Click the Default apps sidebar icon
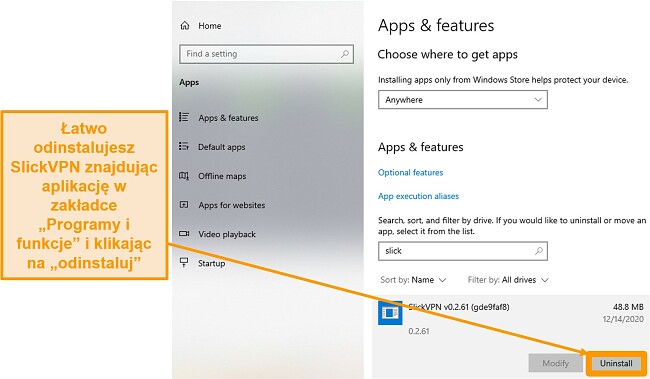The width and height of the screenshot is (650, 379). pos(184,146)
